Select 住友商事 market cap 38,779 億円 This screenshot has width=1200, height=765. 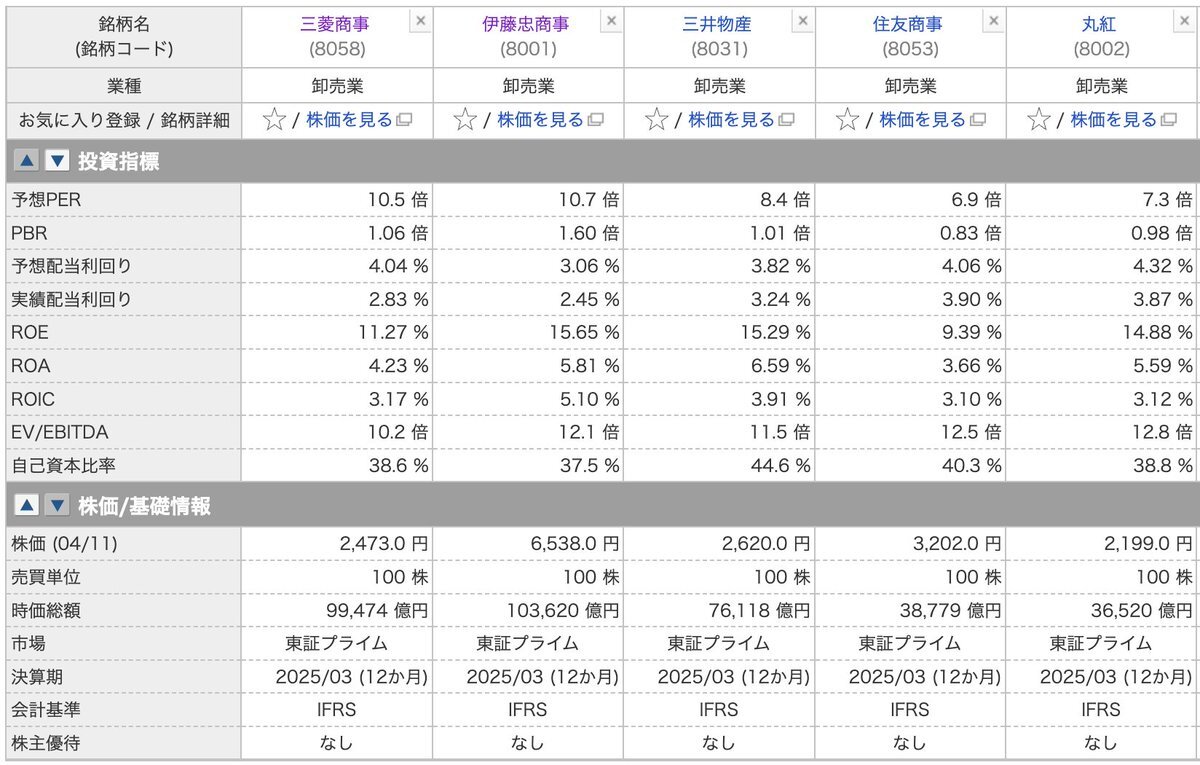pos(951,610)
